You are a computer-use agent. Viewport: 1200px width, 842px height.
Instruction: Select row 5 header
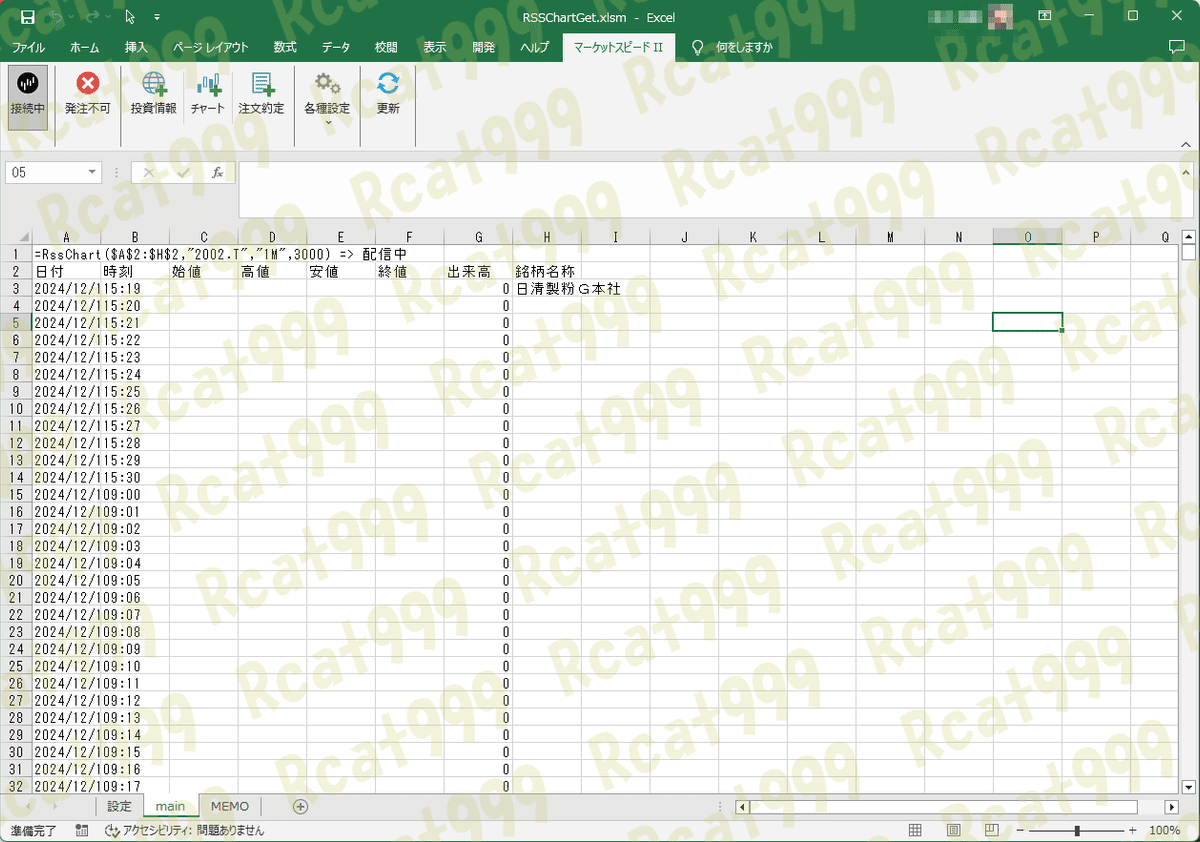[x=16, y=323]
